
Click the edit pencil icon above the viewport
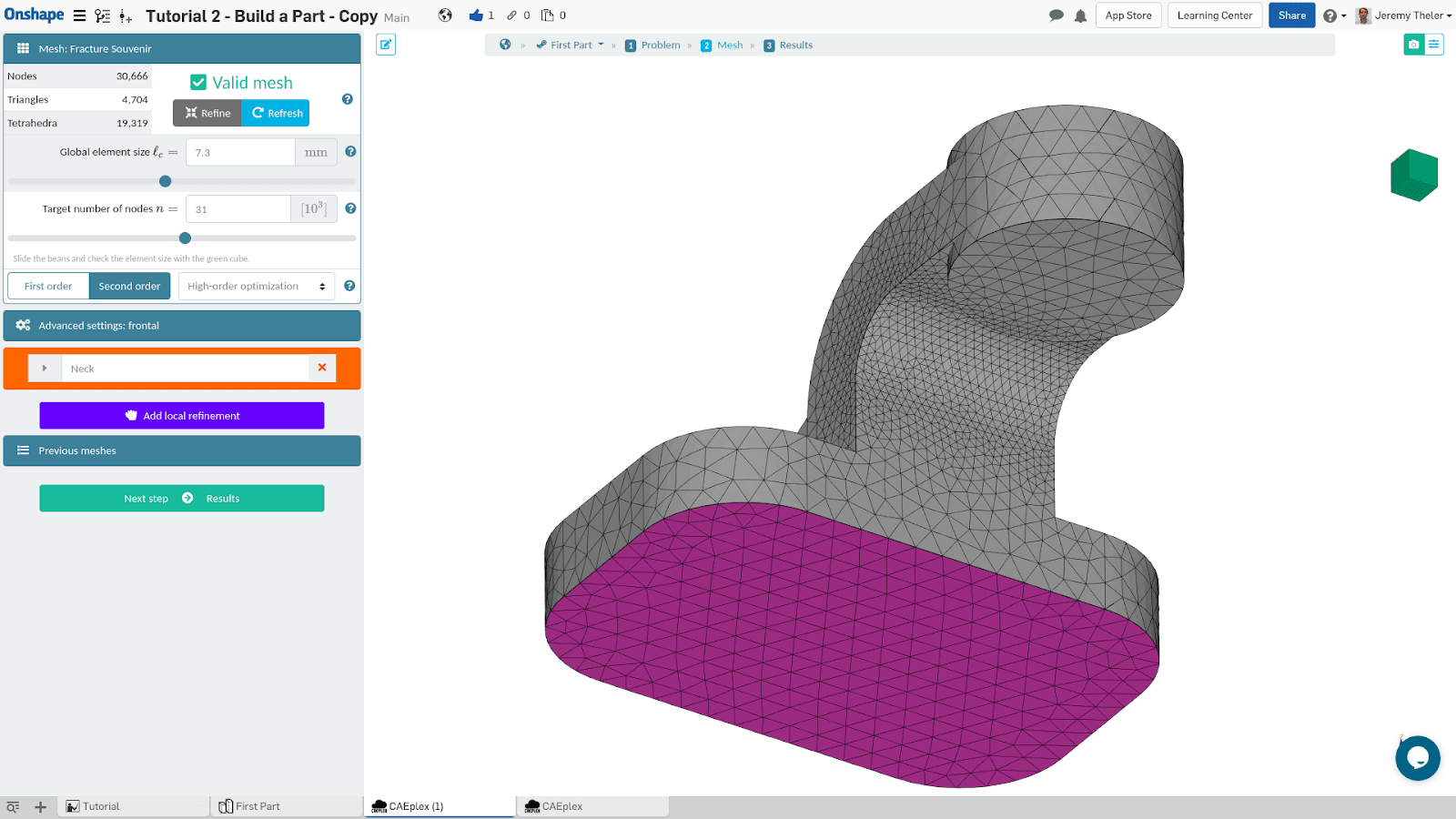click(x=386, y=45)
